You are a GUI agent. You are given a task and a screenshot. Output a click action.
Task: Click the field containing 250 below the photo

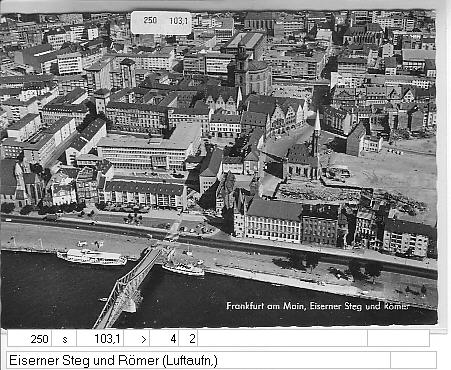pyautogui.click(x=30, y=339)
